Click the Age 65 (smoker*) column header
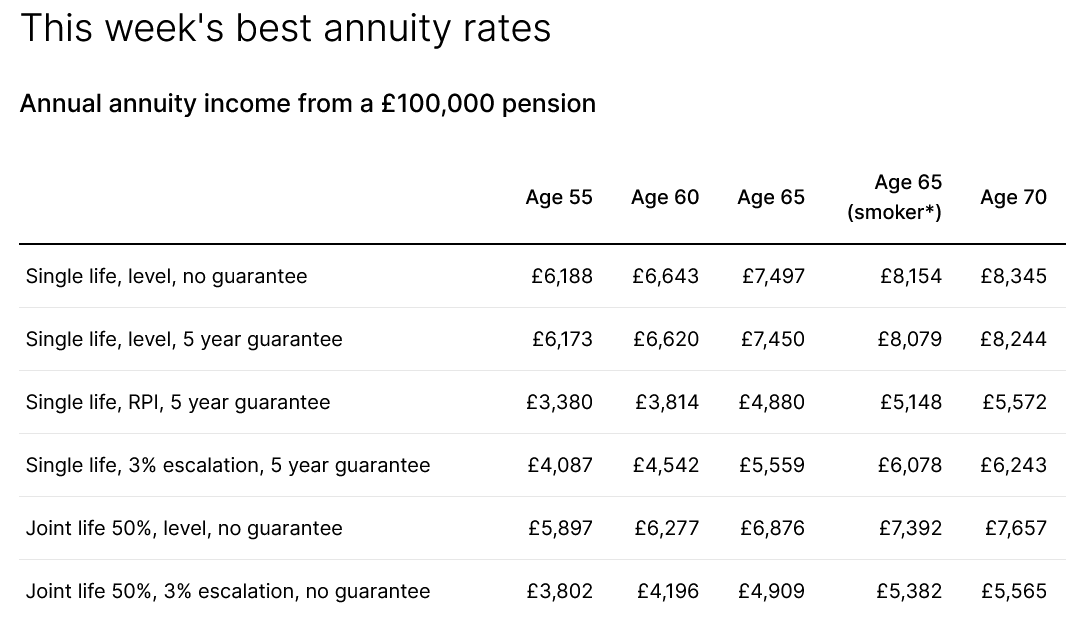Image resolution: width=1066 pixels, height=622 pixels. [x=895, y=197]
